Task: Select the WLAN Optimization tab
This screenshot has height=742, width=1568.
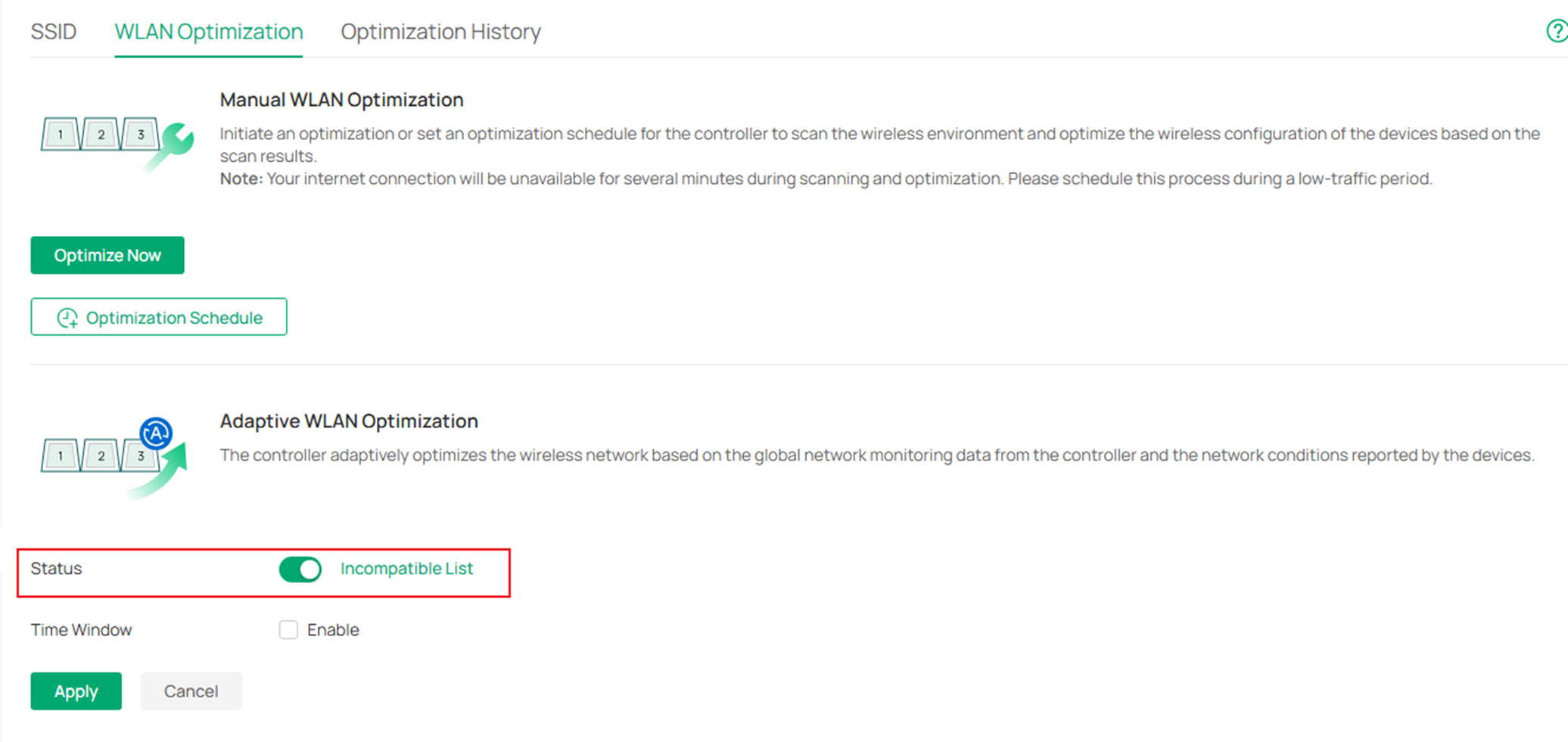Action: (208, 31)
